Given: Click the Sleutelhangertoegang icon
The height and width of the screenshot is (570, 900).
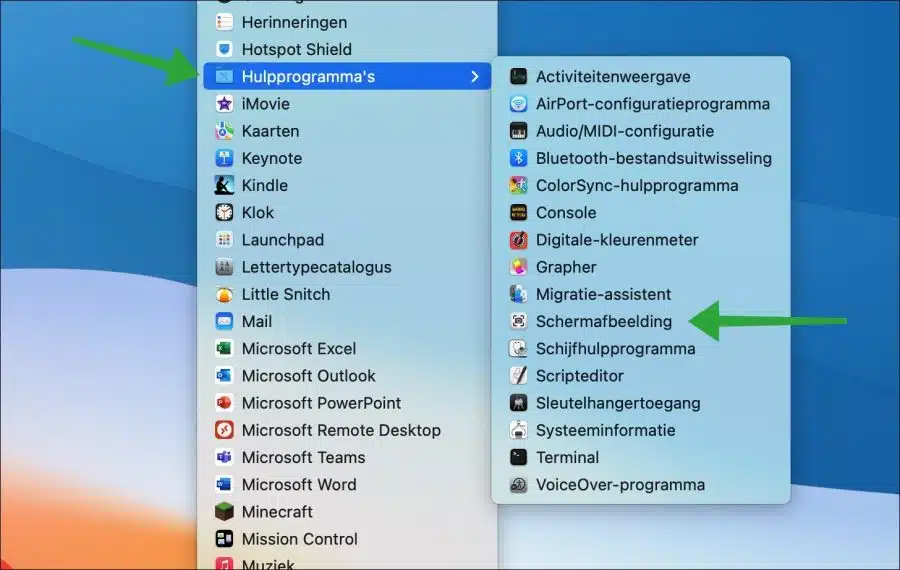Looking at the screenshot, I should 518,403.
